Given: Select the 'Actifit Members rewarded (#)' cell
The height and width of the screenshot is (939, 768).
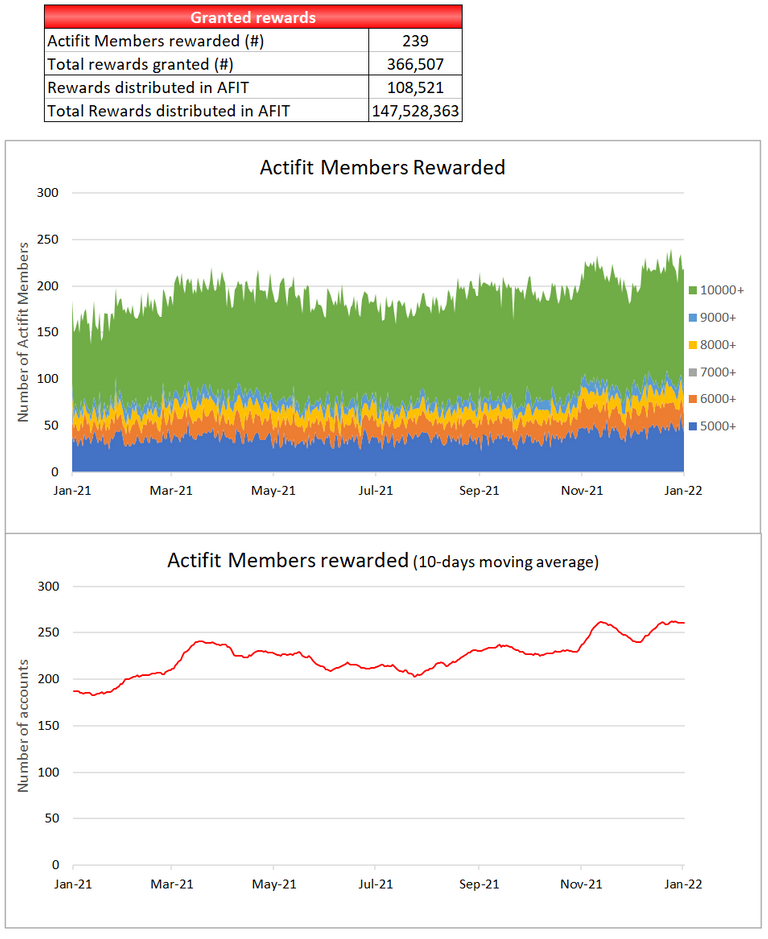Looking at the screenshot, I should (207, 41).
